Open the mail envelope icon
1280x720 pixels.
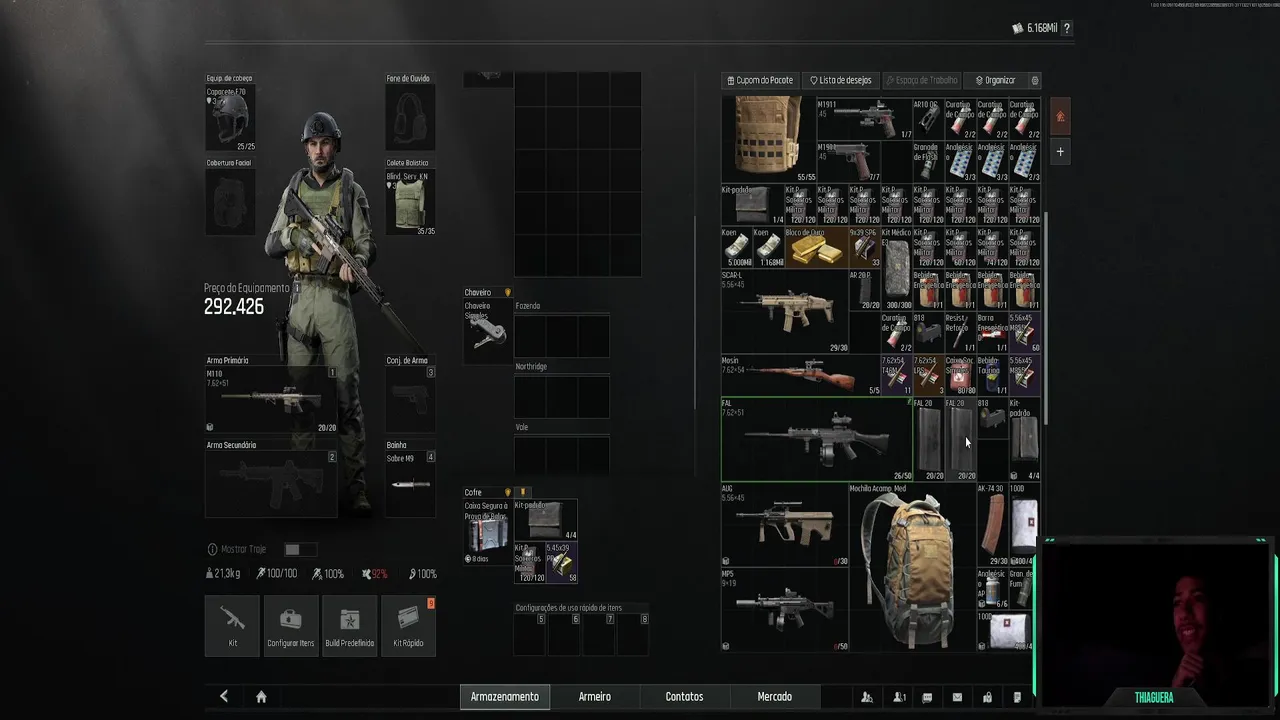click(x=957, y=697)
